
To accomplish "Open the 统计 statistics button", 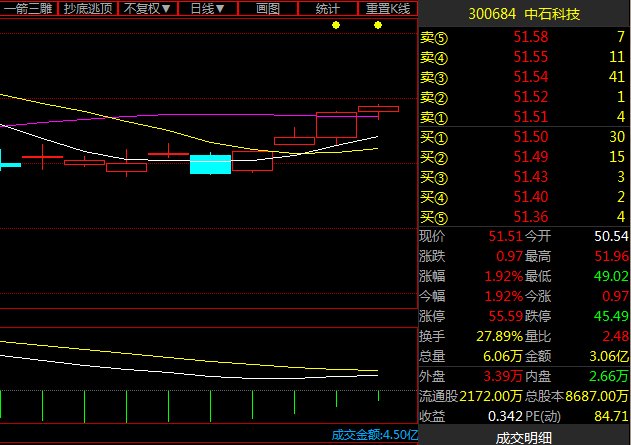I will [x=327, y=8].
